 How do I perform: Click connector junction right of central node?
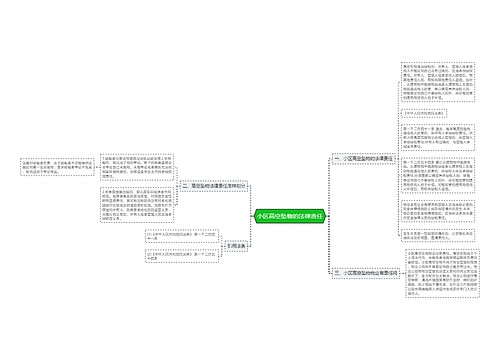329,216
